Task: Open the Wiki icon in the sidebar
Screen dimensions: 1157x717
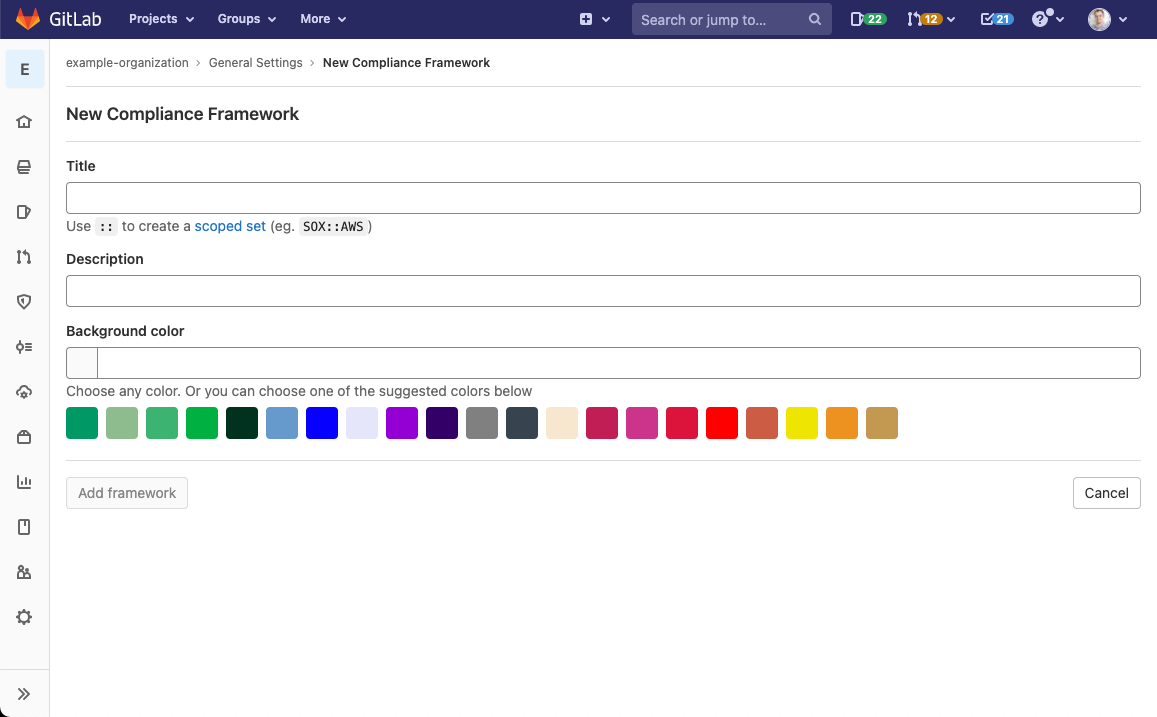Action: pyautogui.click(x=24, y=526)
